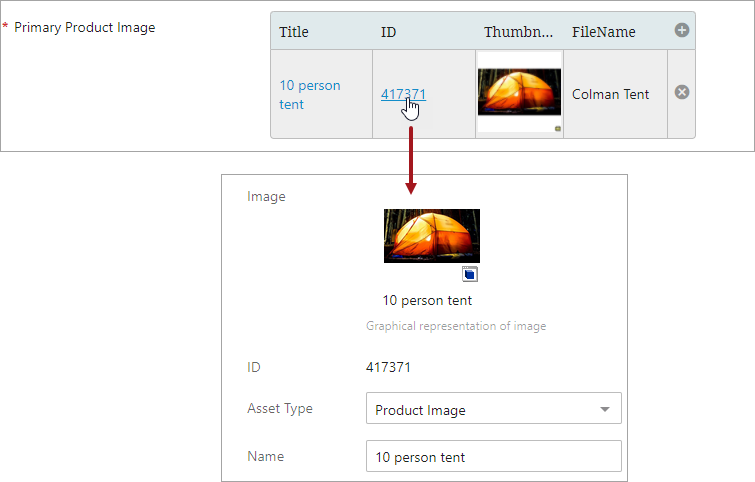Click the tent thumbnail in the table row
The image size is (755, 482).
(x=519, y=92)
